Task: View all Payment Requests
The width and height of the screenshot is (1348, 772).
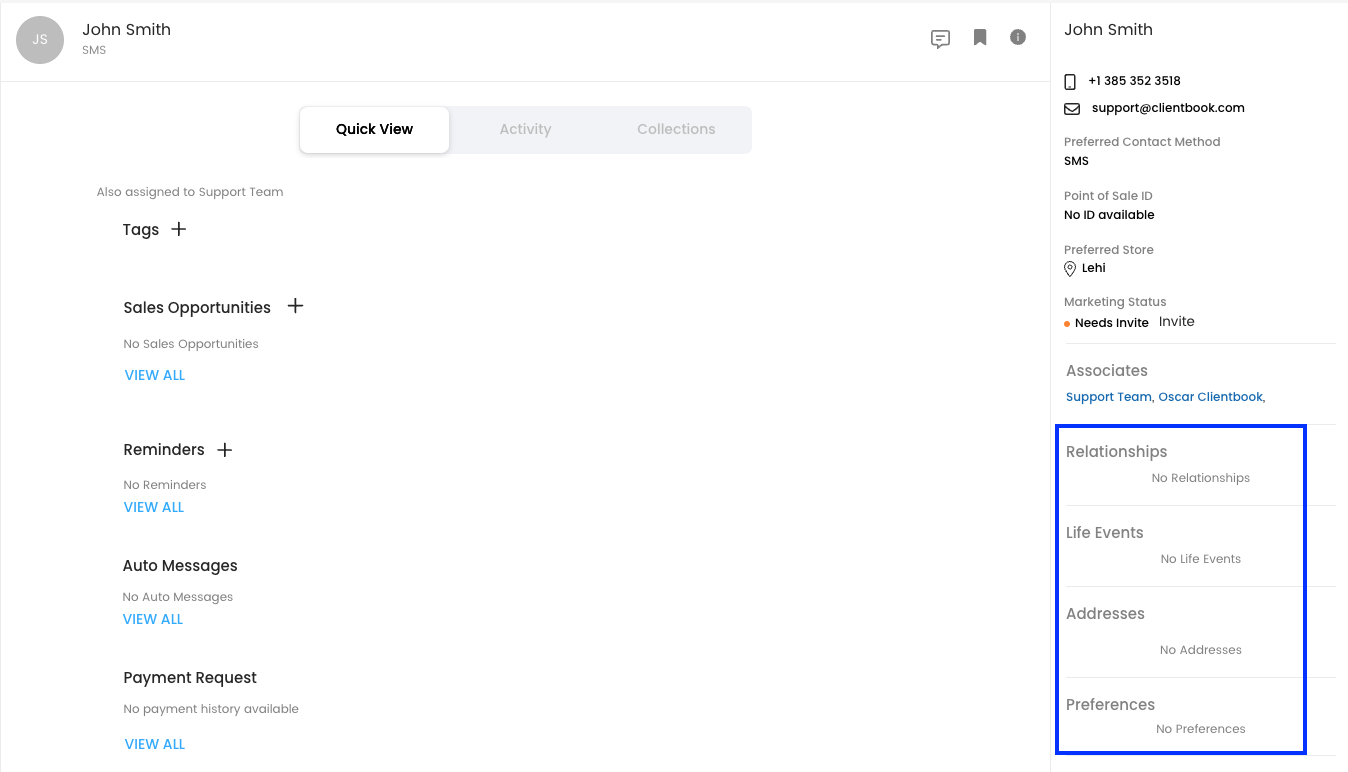Action: 155,744
